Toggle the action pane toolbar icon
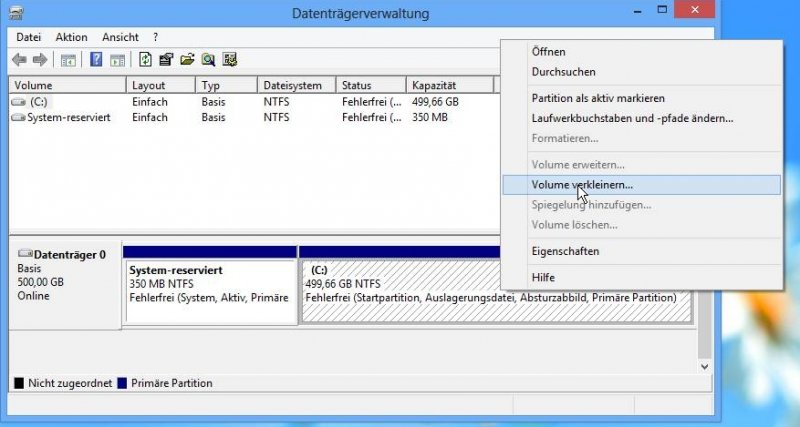This screenshot has width=800, height=427. (x=118, y=60)
